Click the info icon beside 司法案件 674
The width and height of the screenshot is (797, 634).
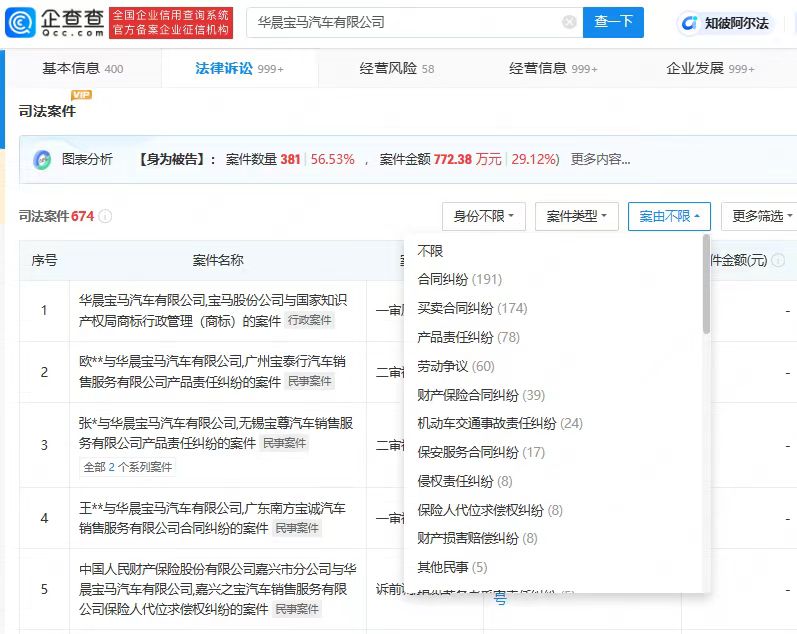(x=105, y=216)
